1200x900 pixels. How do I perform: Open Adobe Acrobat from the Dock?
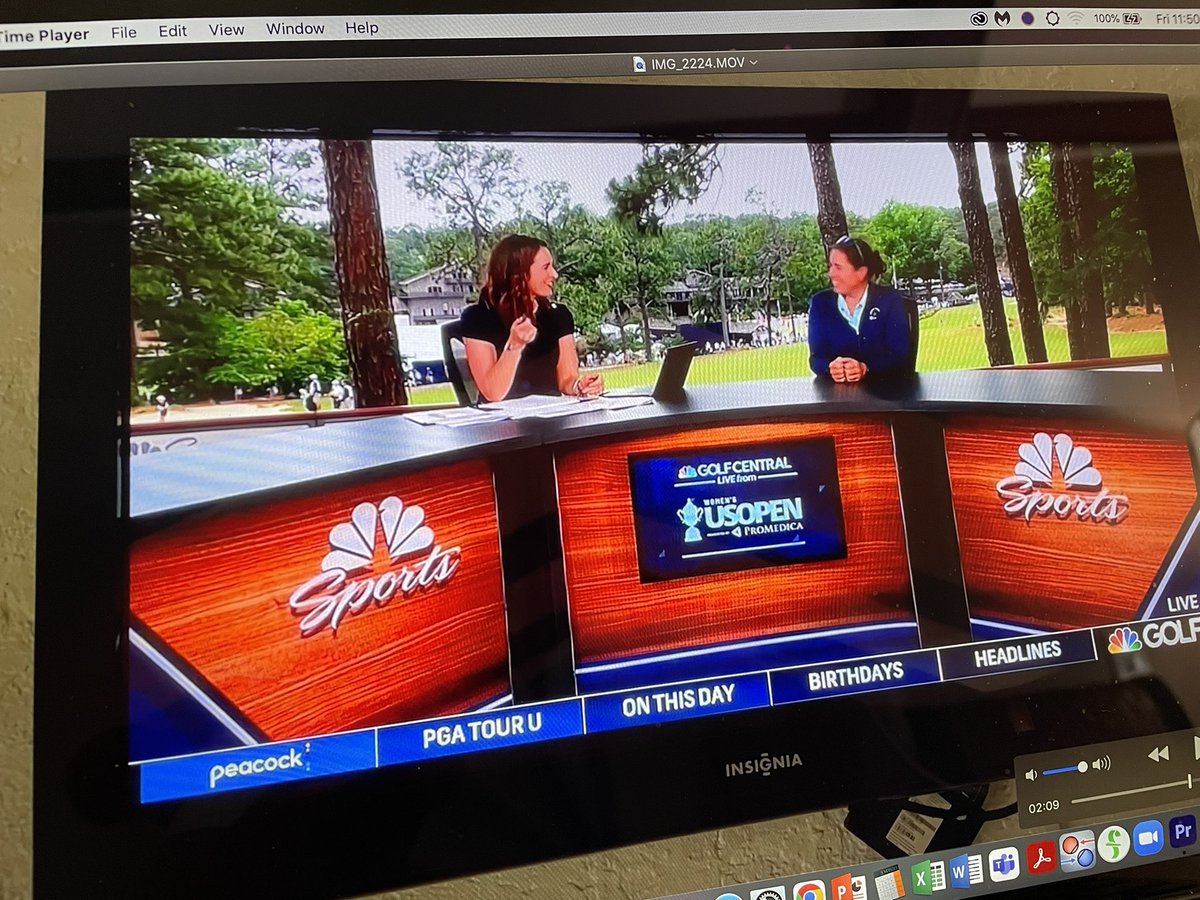pos(1041,858)
